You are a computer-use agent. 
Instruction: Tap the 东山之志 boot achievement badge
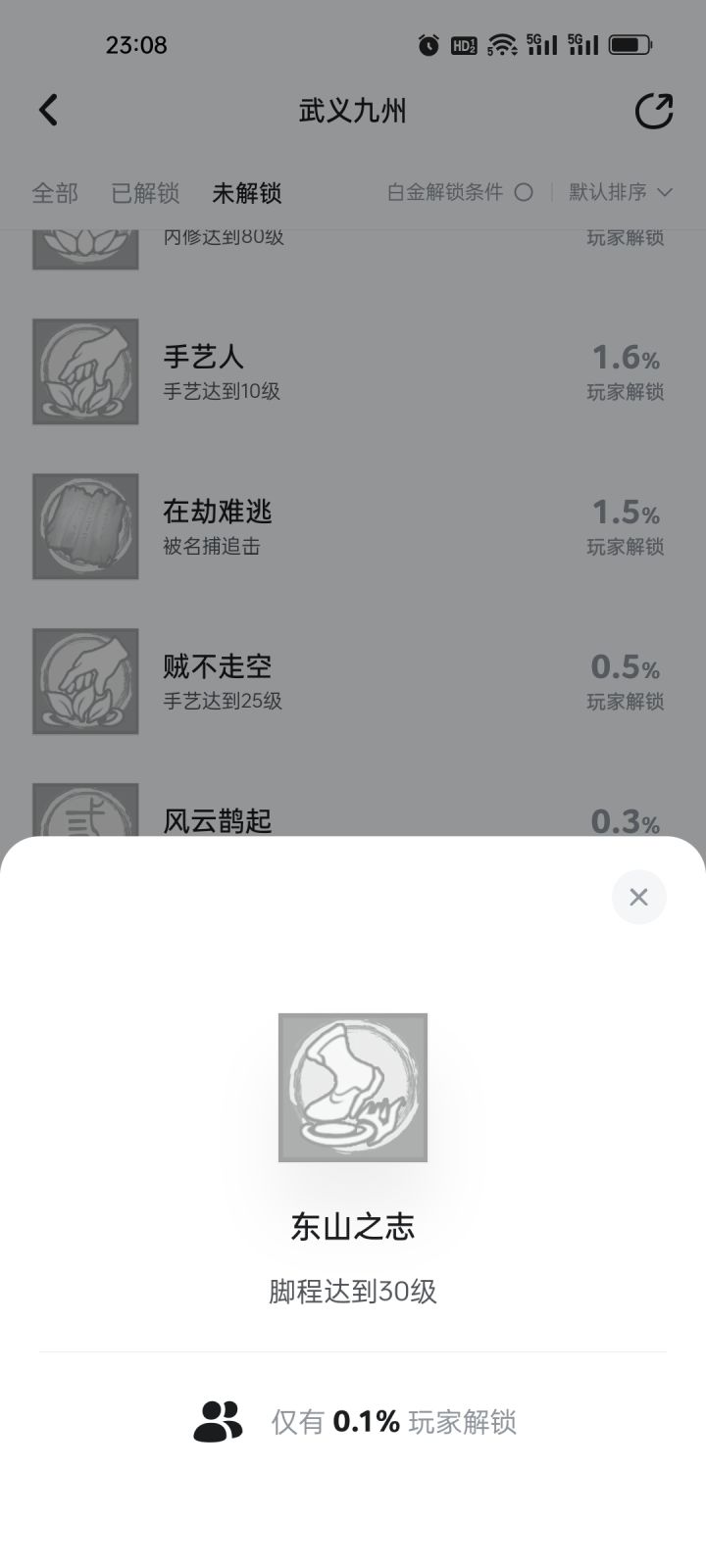tap(353, 1088)
